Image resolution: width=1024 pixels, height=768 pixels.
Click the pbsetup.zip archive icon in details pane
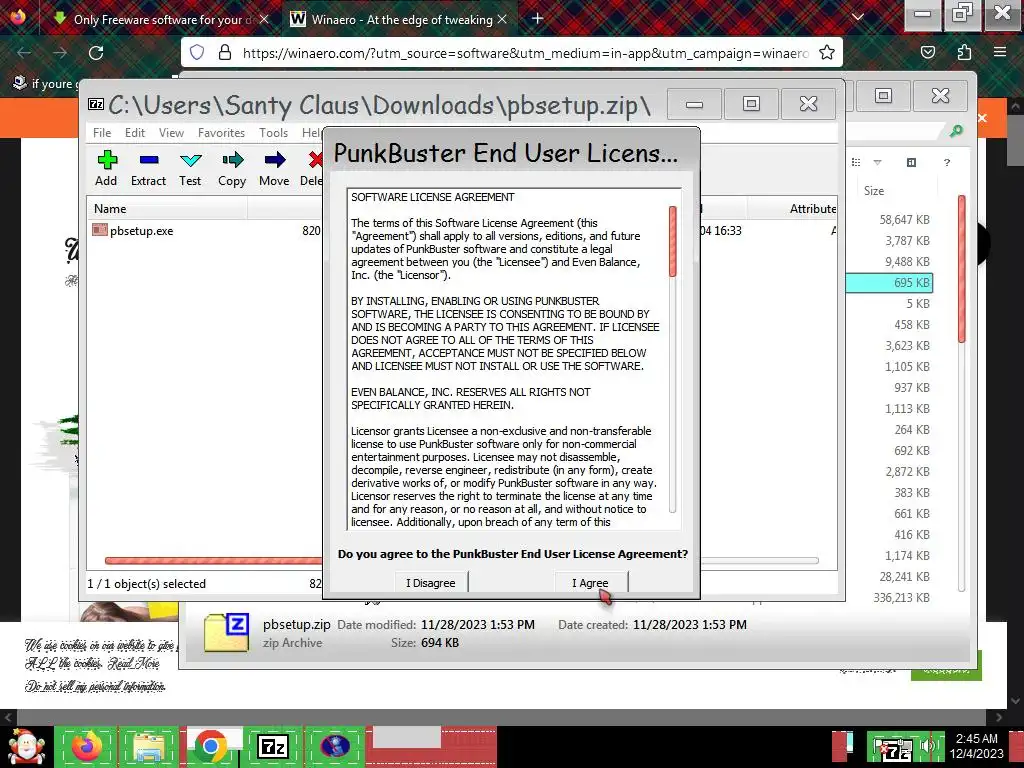tap(226, 632)
